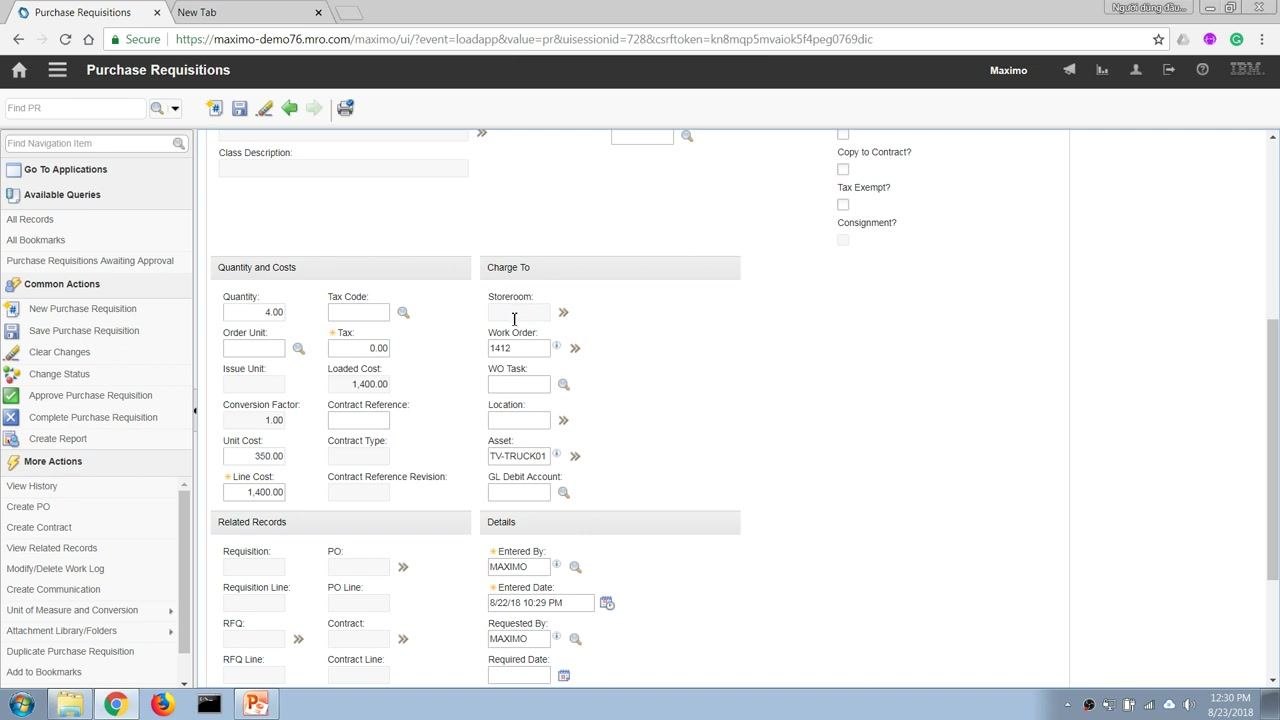Click the page vertical scrollbar
This screenshot has height=720, width=1280.
[x=1273, y=448]
